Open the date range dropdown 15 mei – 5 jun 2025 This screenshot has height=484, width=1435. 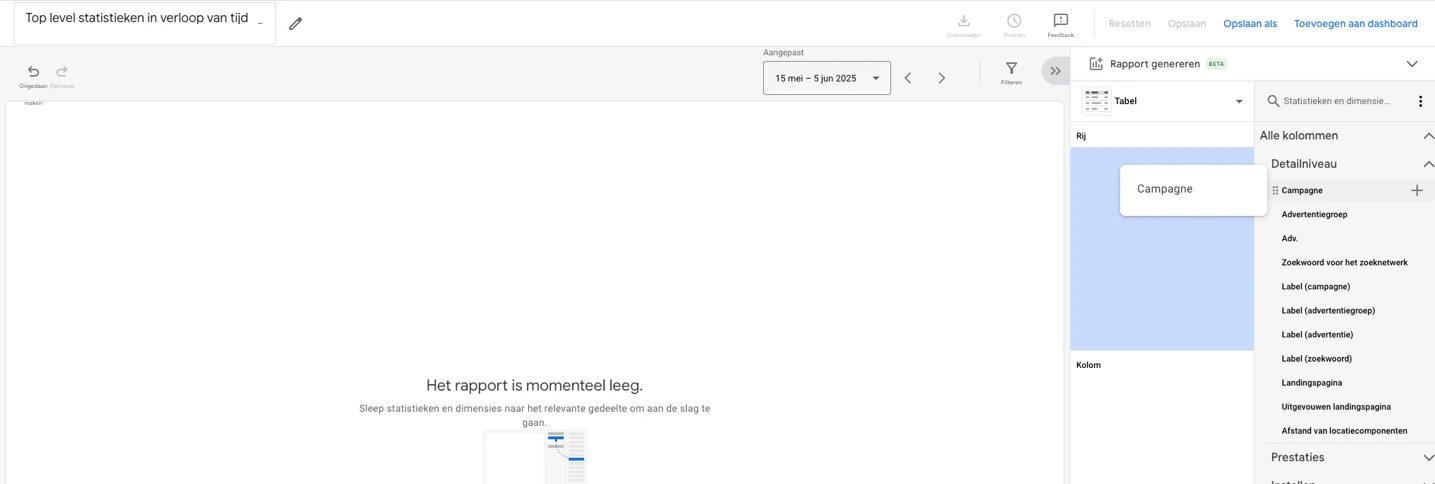[x=827, y=78]
